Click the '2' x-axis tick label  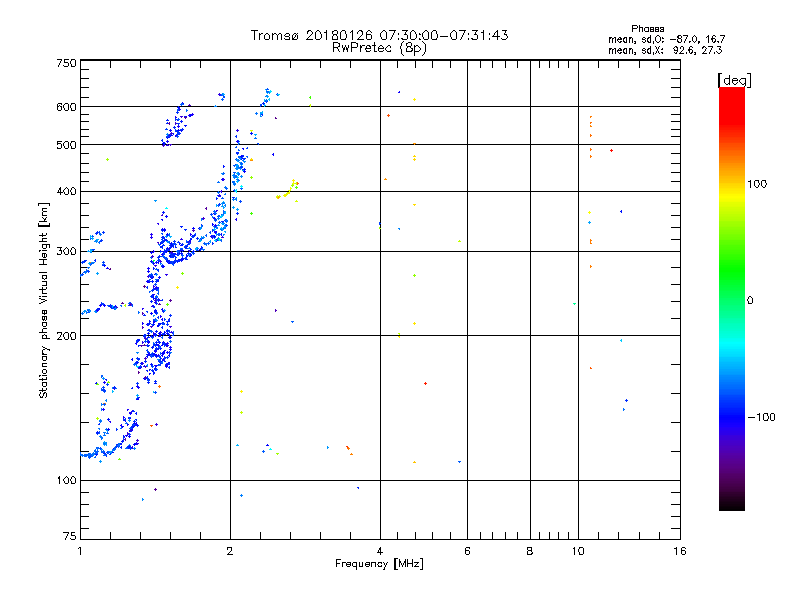click(x=230, y=551)
